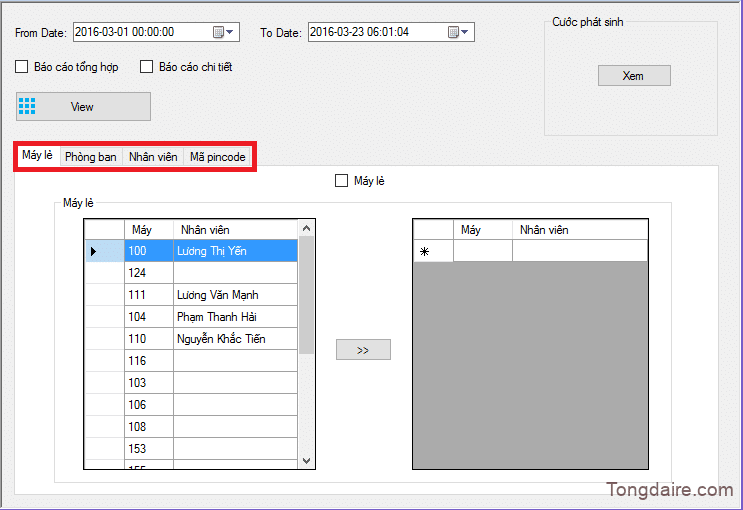Open the Nhân viên tab

153,157
